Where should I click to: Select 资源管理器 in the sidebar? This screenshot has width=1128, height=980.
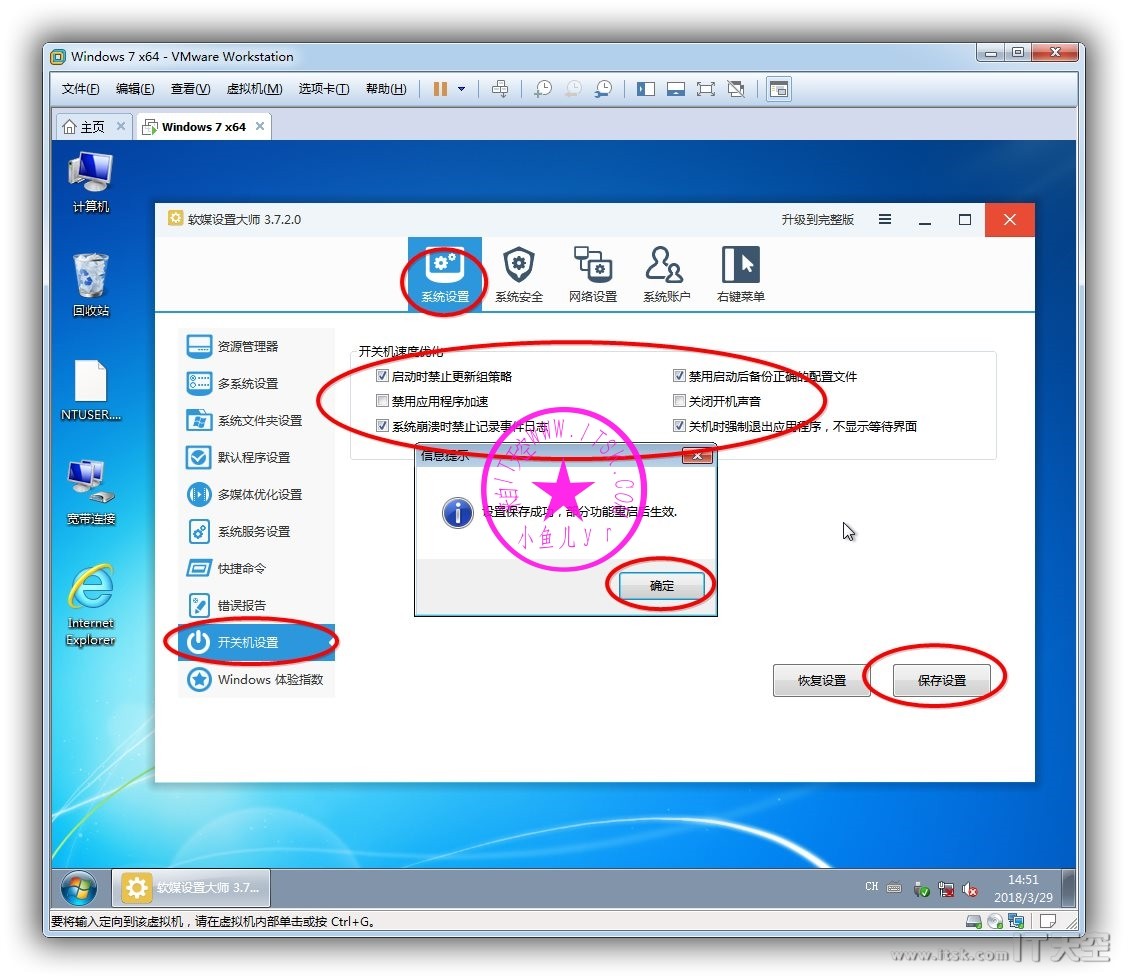click(248, 347)
